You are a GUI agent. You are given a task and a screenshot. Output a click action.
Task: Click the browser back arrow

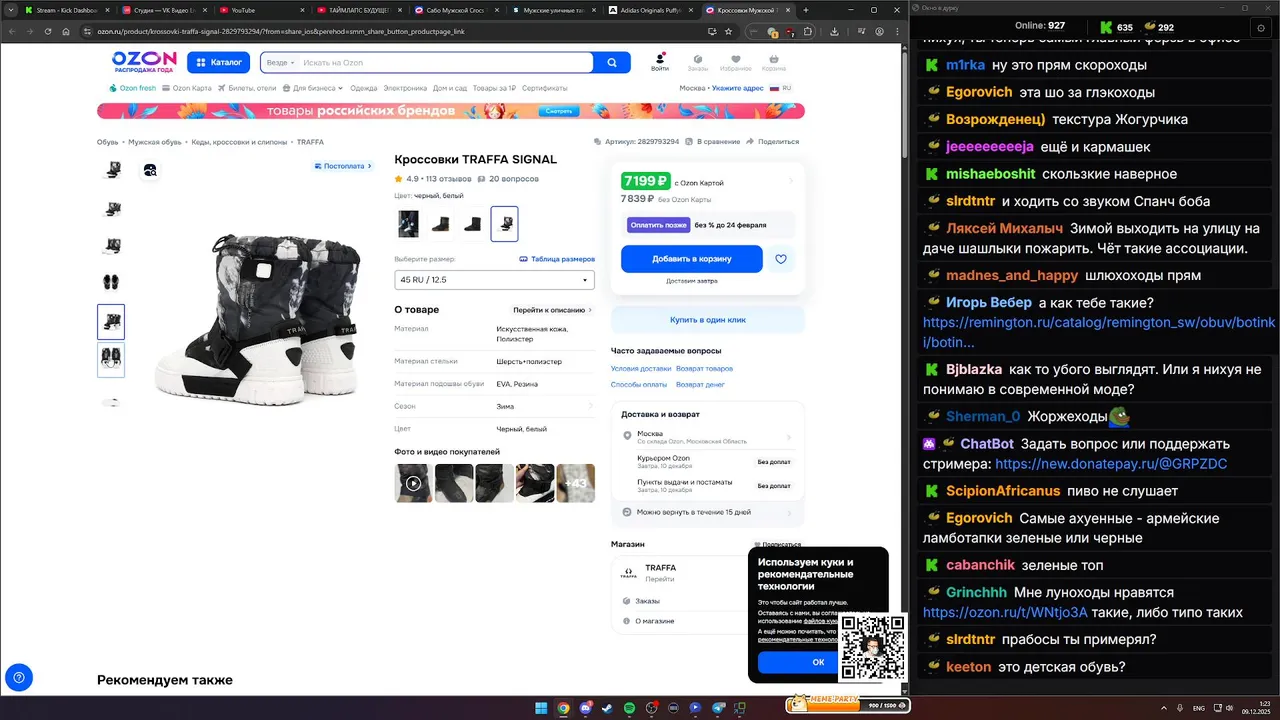(10, 31)
